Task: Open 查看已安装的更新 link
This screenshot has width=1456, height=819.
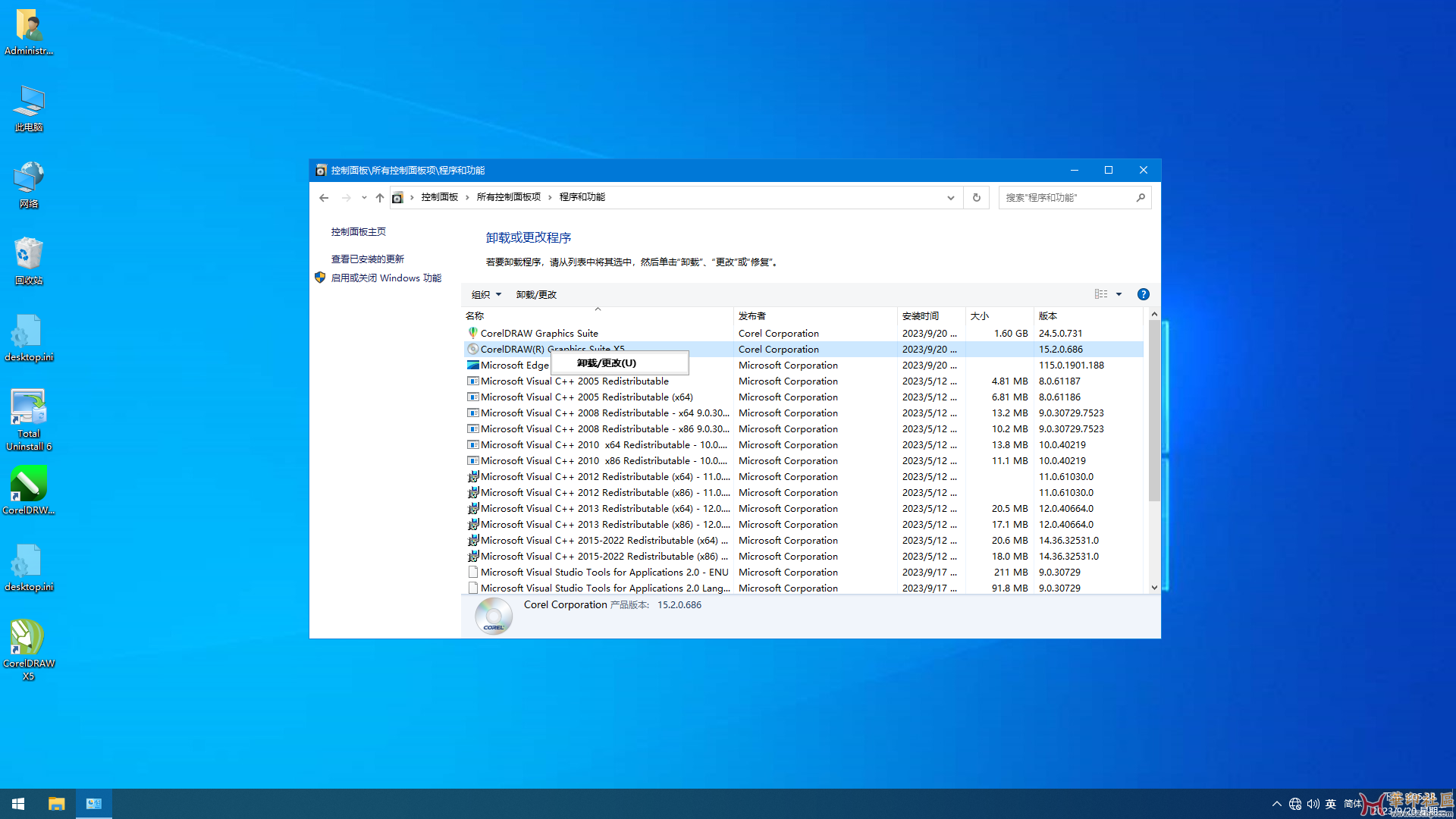Action: click(x=368, y=259)
